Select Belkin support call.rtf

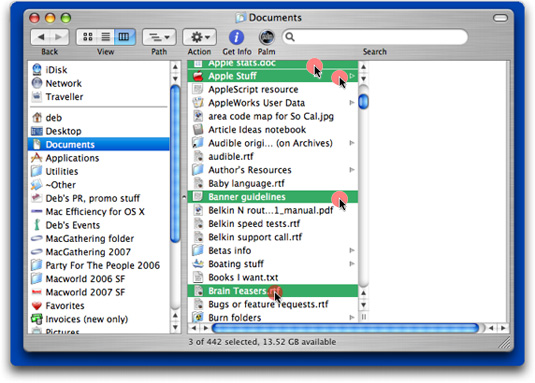click(272, 237)
